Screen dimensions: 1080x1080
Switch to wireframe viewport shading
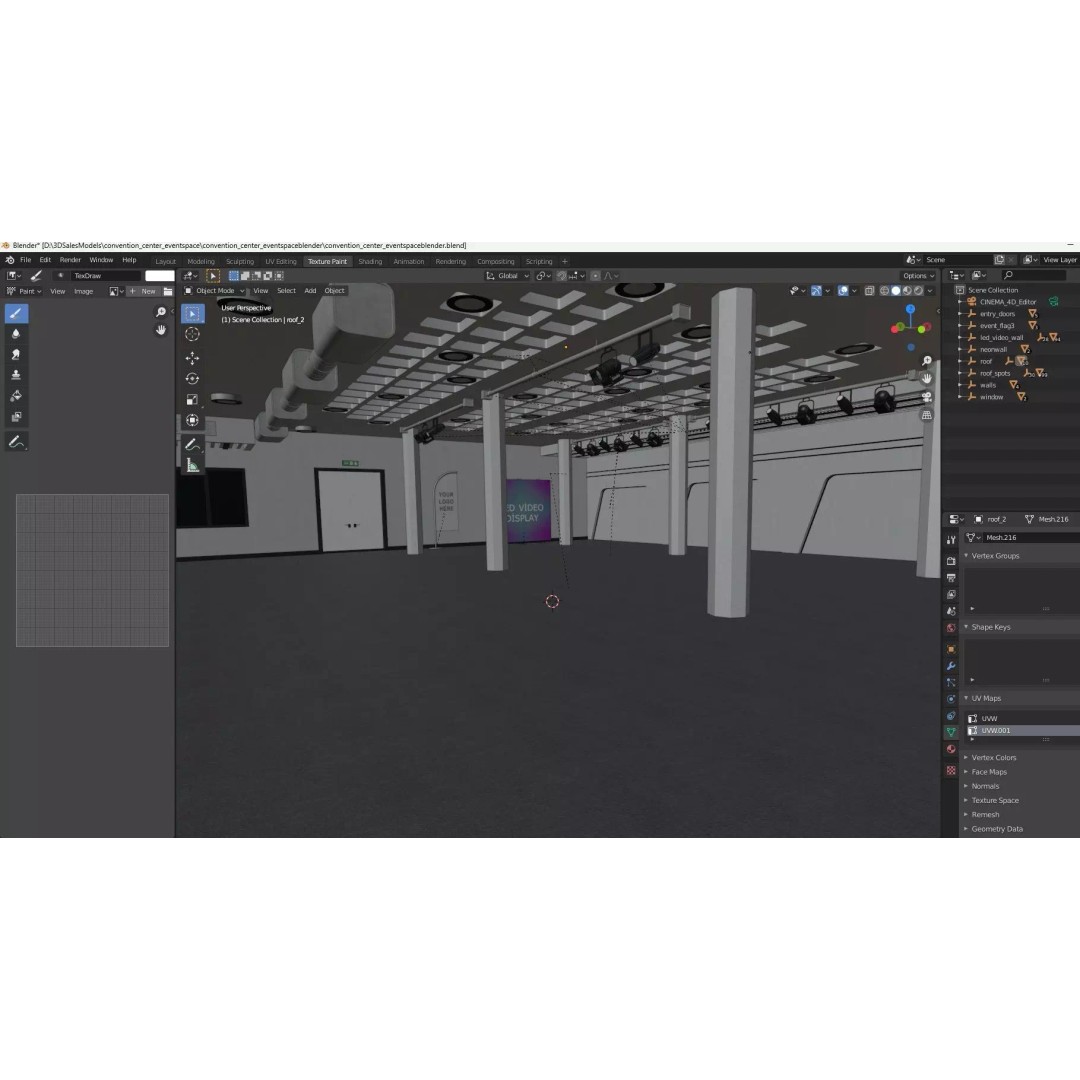pyautogui.click(x=885, y=291)
